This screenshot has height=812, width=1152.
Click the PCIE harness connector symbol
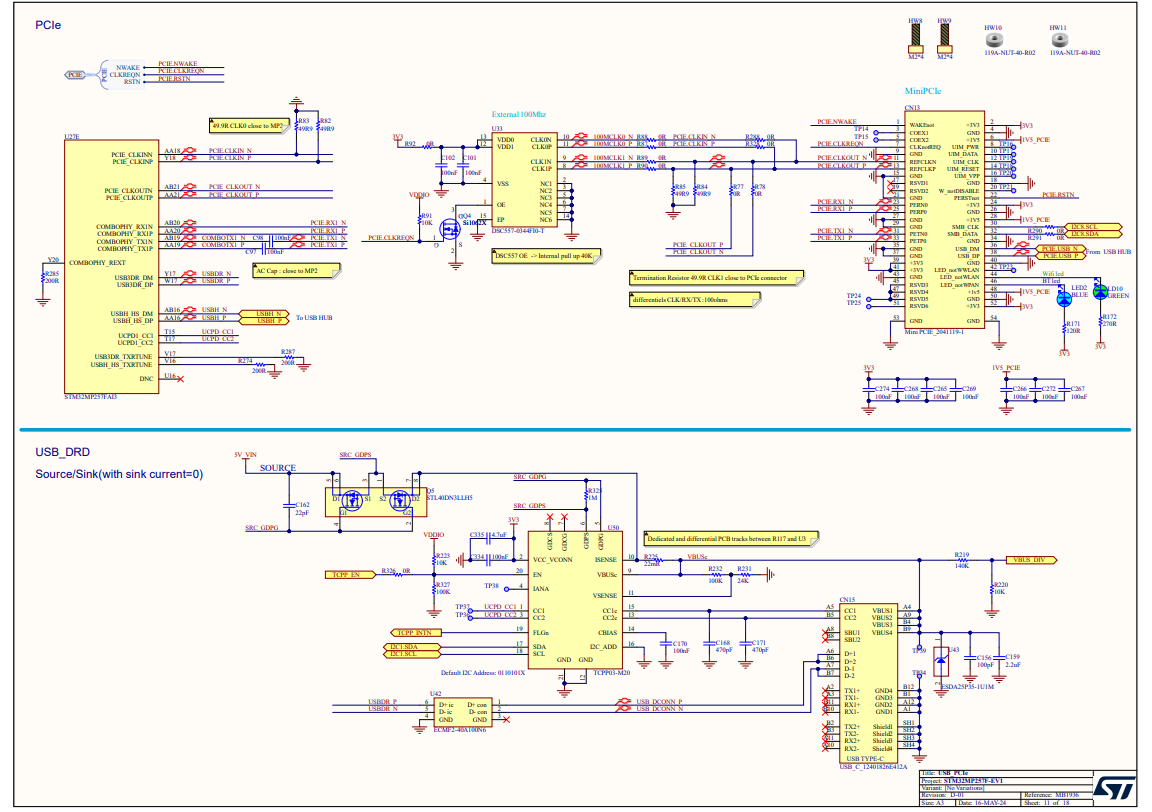(75, 75)
